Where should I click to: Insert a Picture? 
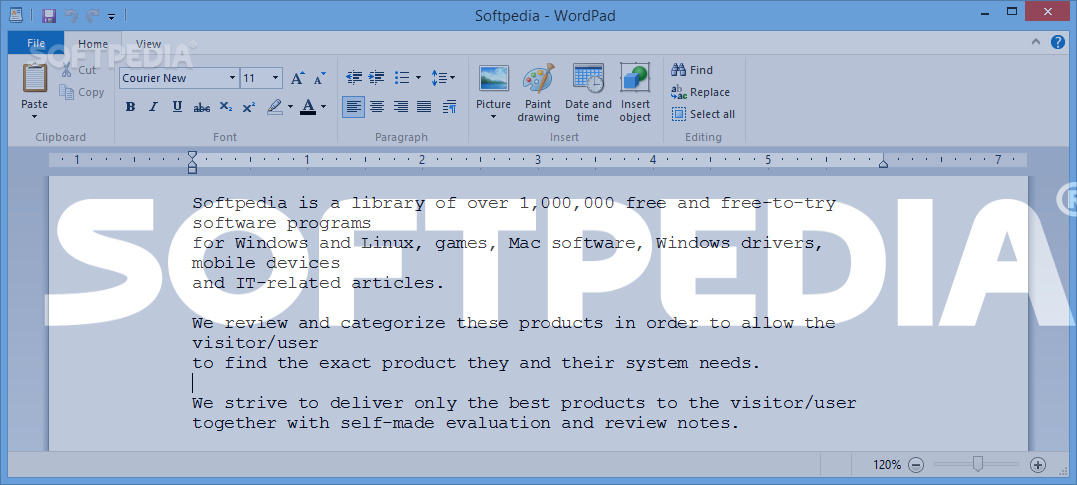(494, 87)
